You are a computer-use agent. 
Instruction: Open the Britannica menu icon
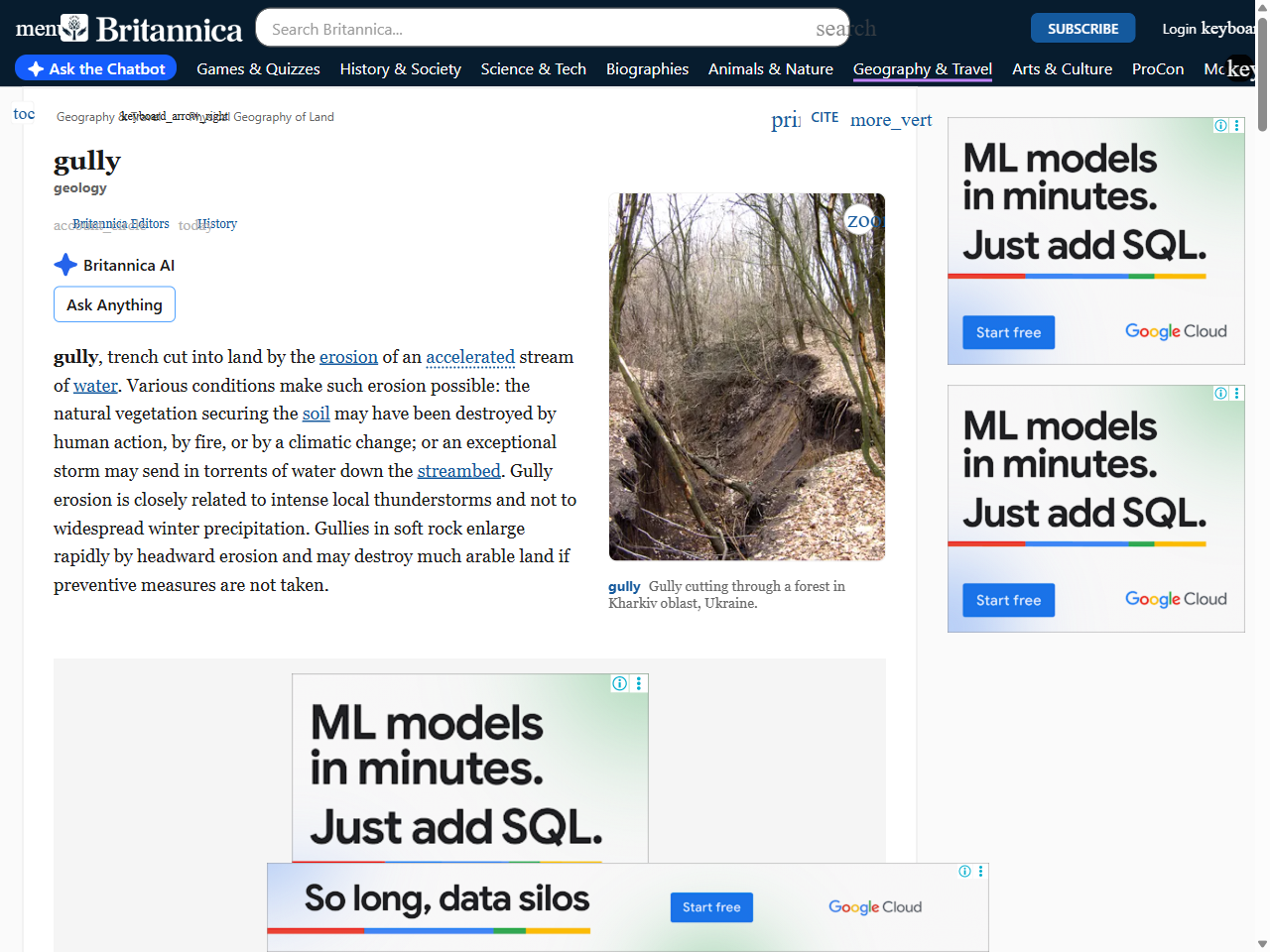pyautogui.click(x=36, y=29)
